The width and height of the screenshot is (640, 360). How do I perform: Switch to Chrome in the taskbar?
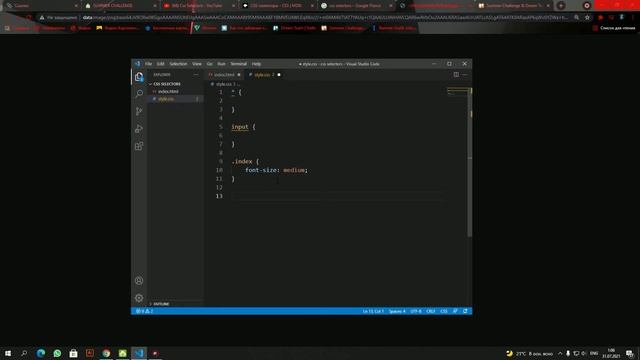(106, 353)
